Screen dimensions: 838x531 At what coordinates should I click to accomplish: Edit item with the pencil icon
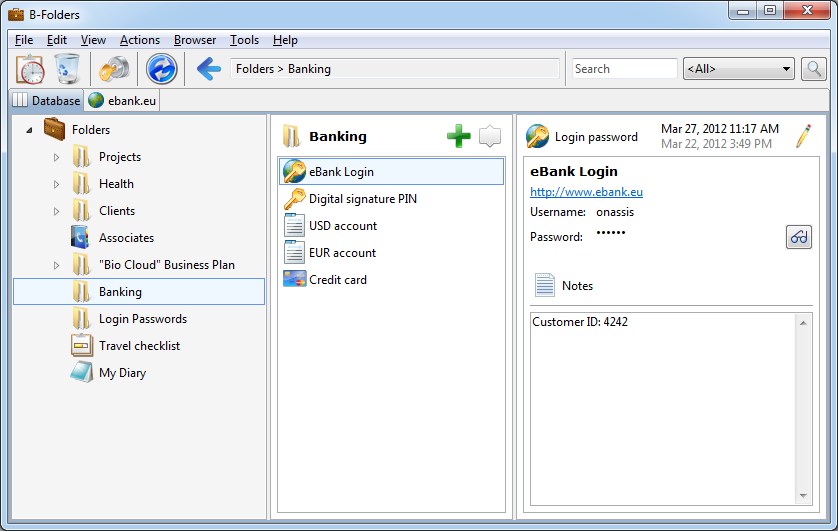[x=803, y=136]
